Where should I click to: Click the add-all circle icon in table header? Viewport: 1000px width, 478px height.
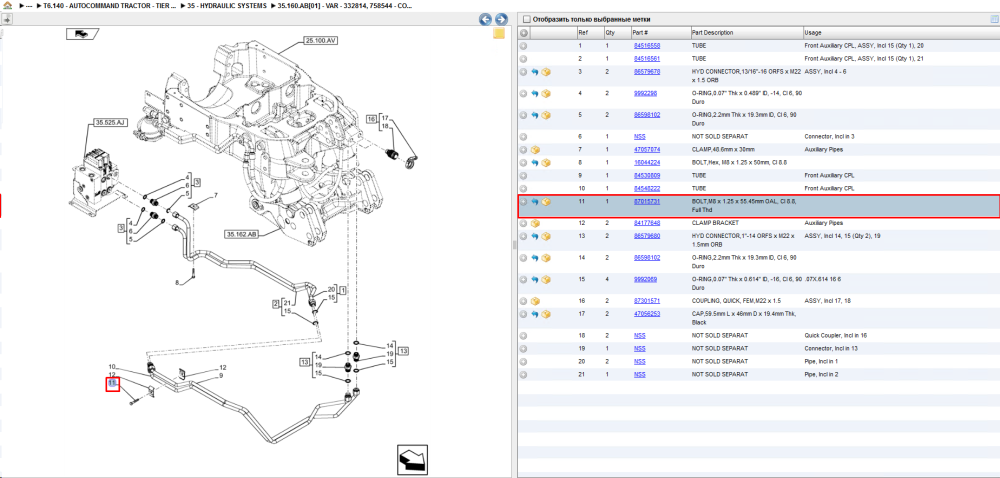pos(524,33)
